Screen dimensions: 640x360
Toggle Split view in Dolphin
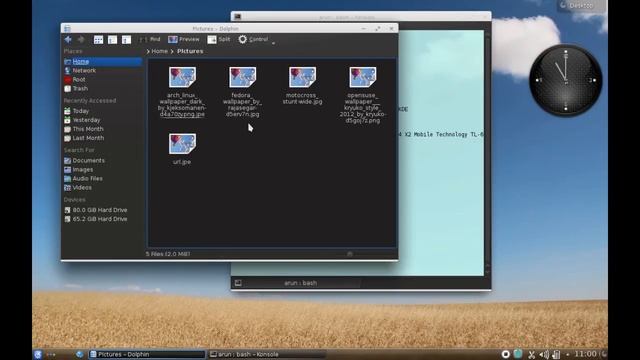coord(219,39)
